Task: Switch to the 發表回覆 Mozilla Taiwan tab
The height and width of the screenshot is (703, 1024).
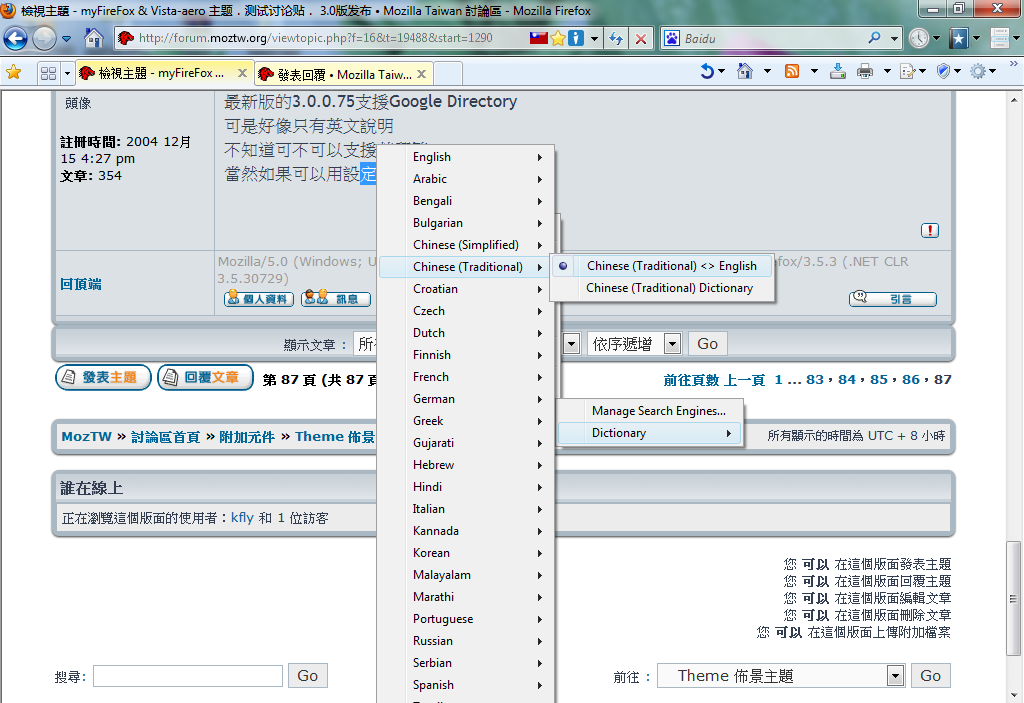Action: click(x=344, y=74)
